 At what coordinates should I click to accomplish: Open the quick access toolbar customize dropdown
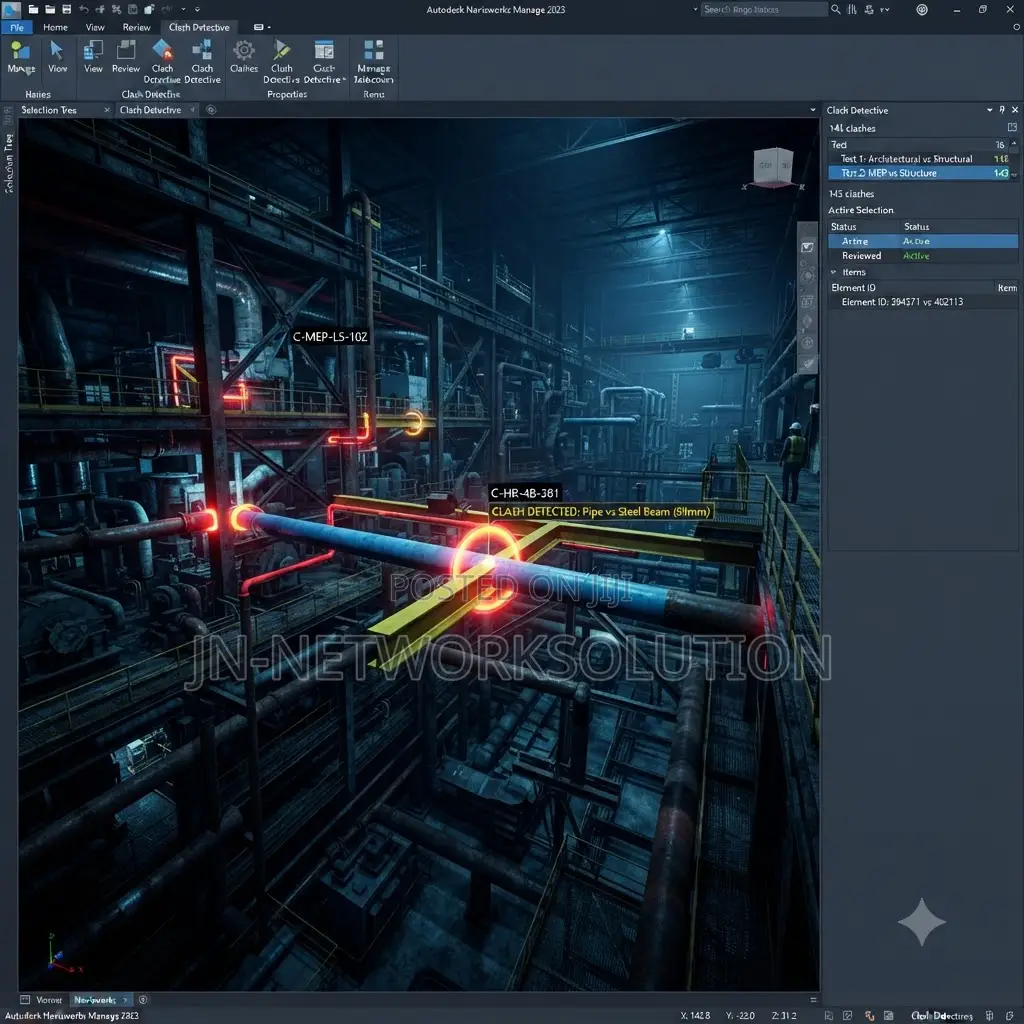click(197, 9)
